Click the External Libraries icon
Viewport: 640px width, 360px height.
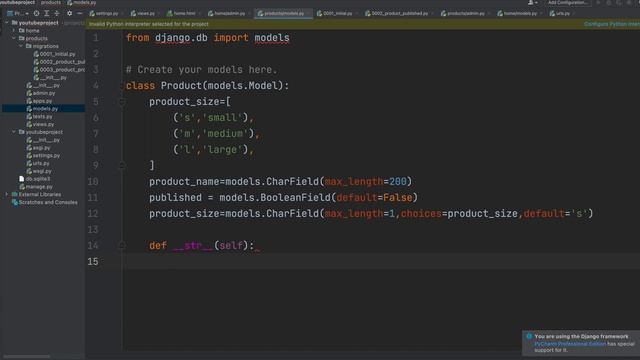[x=15, y=194]
